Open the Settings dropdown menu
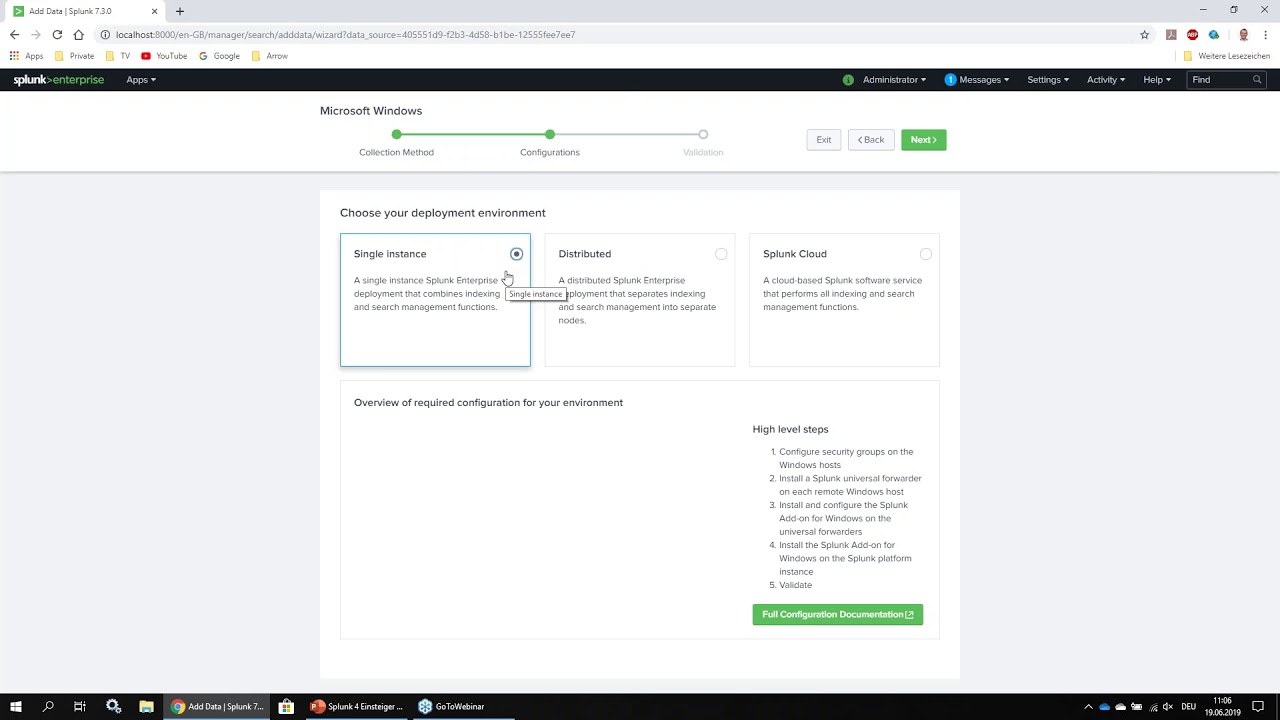 tap(1048, 80)
